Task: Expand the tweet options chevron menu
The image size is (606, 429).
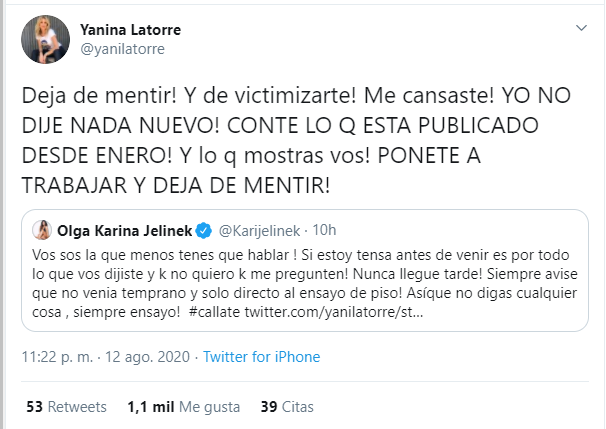Action: [x=579, y=27]
